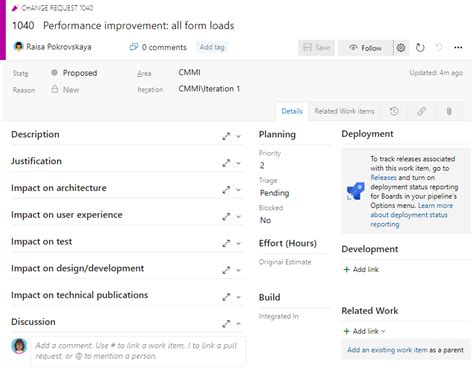474x375 pixels.
Task: Maximize the Impact on user experience section
Action: coord(226,217)
